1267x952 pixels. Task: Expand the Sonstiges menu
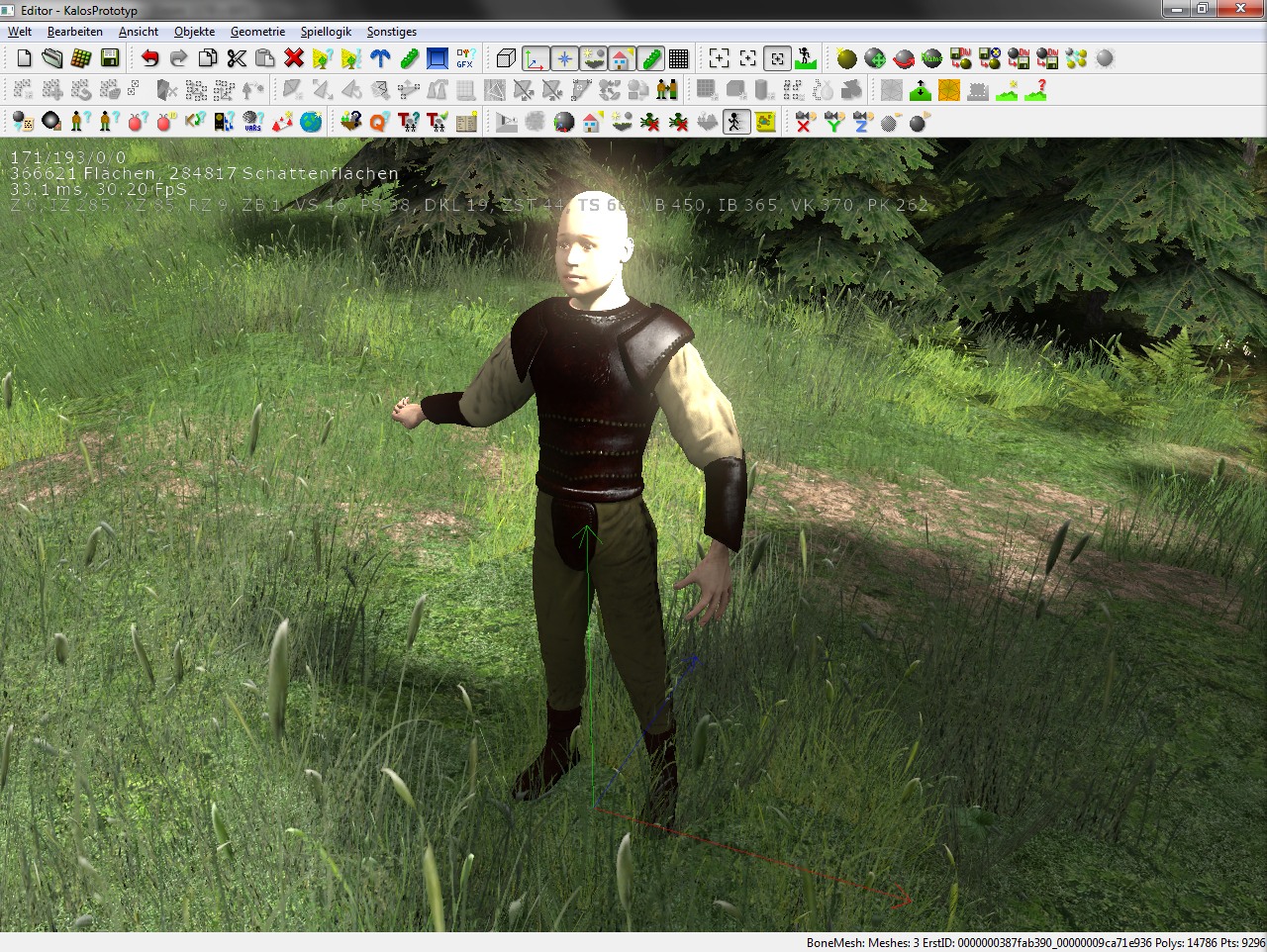391,32
